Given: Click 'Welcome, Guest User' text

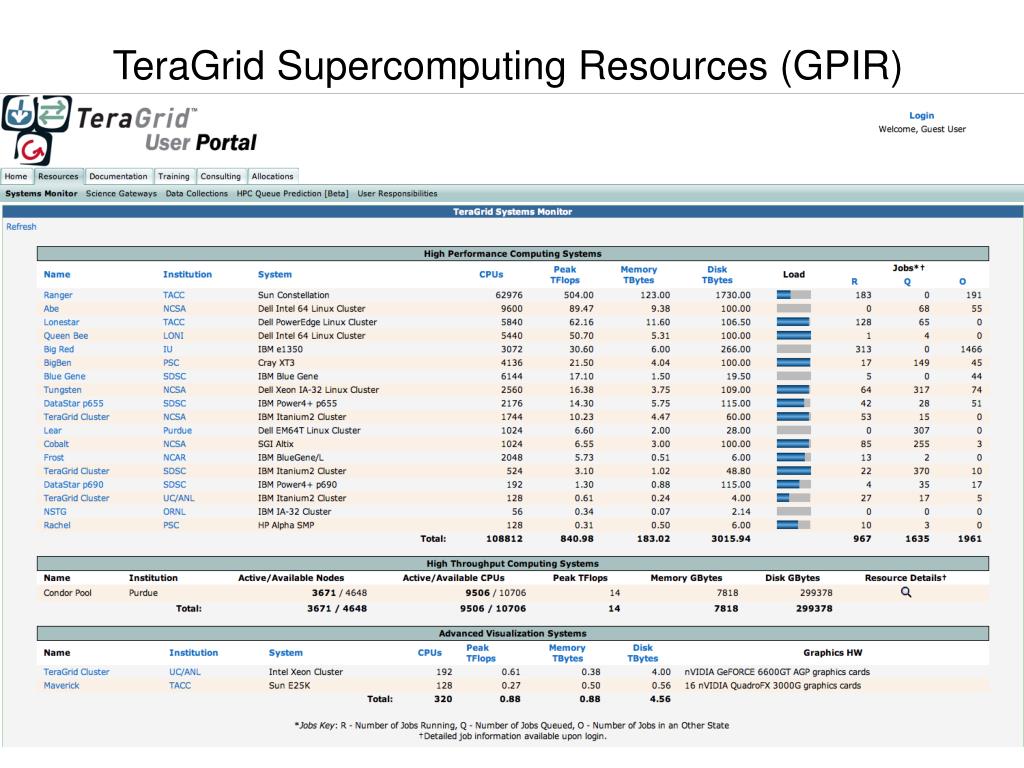Looking at the screenshot, I should tap(921, 129).
